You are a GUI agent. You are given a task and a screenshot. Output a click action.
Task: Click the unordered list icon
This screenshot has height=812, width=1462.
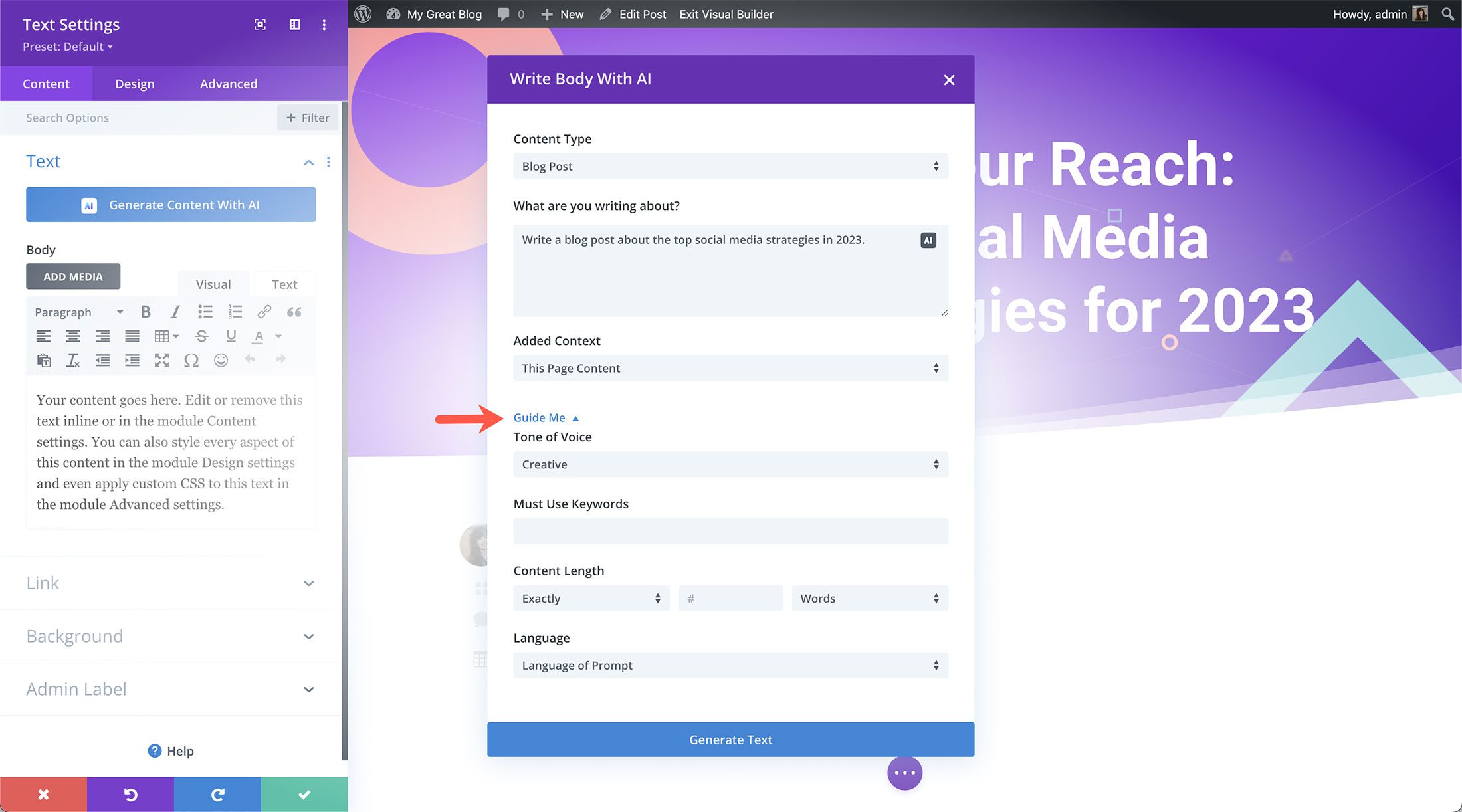[204, 312]
